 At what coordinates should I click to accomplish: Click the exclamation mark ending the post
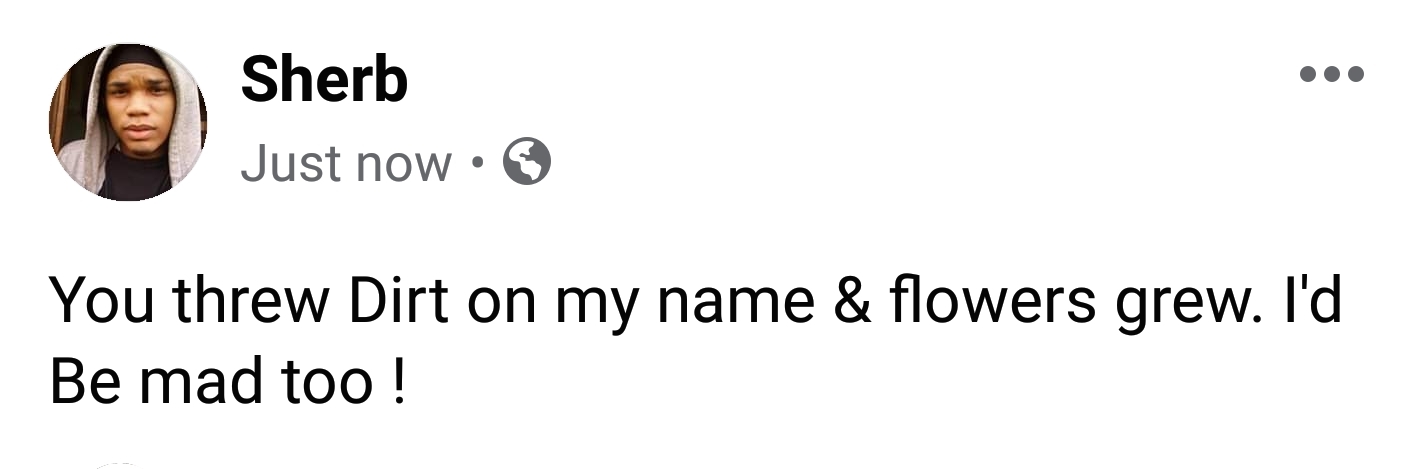(399, 381)
